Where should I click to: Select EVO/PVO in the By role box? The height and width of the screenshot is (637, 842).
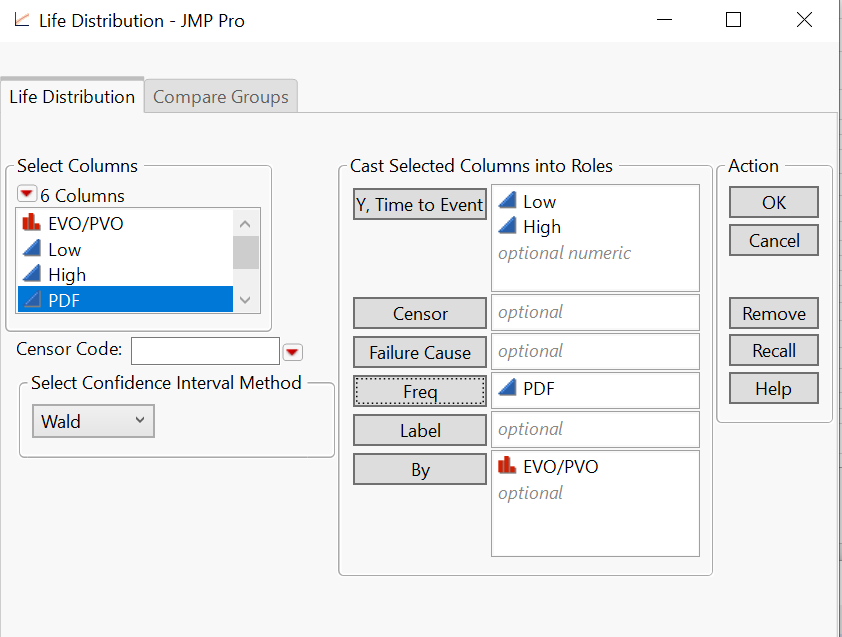[x=560, y=467]
